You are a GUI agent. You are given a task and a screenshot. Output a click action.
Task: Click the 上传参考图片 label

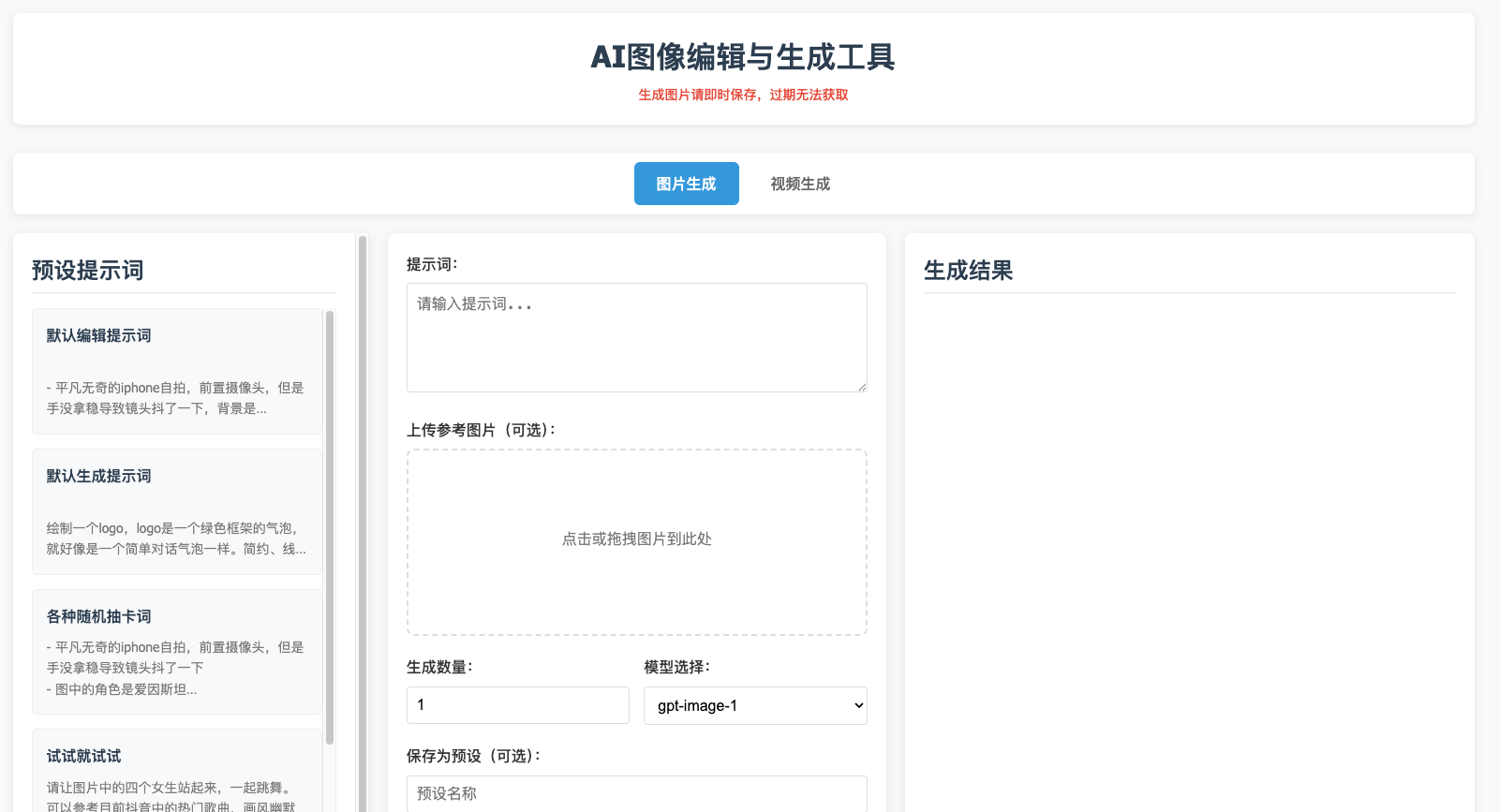(481, 430)
